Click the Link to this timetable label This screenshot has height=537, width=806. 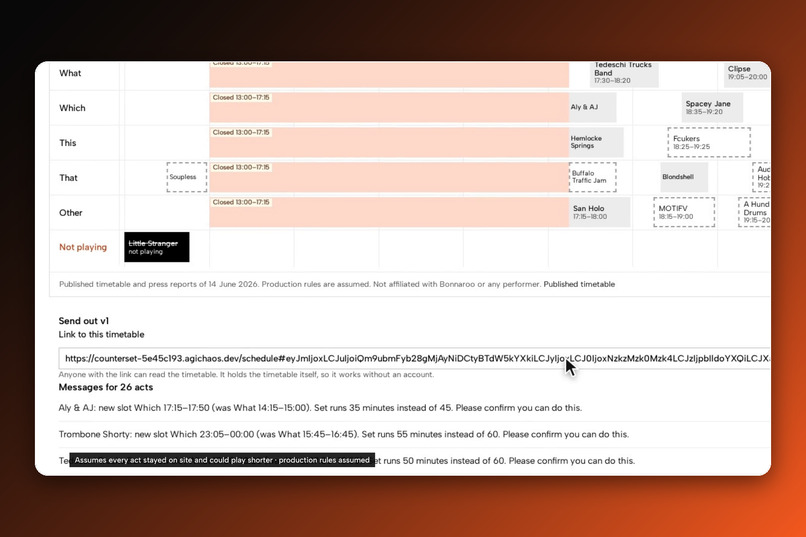(x=101, y=335)
